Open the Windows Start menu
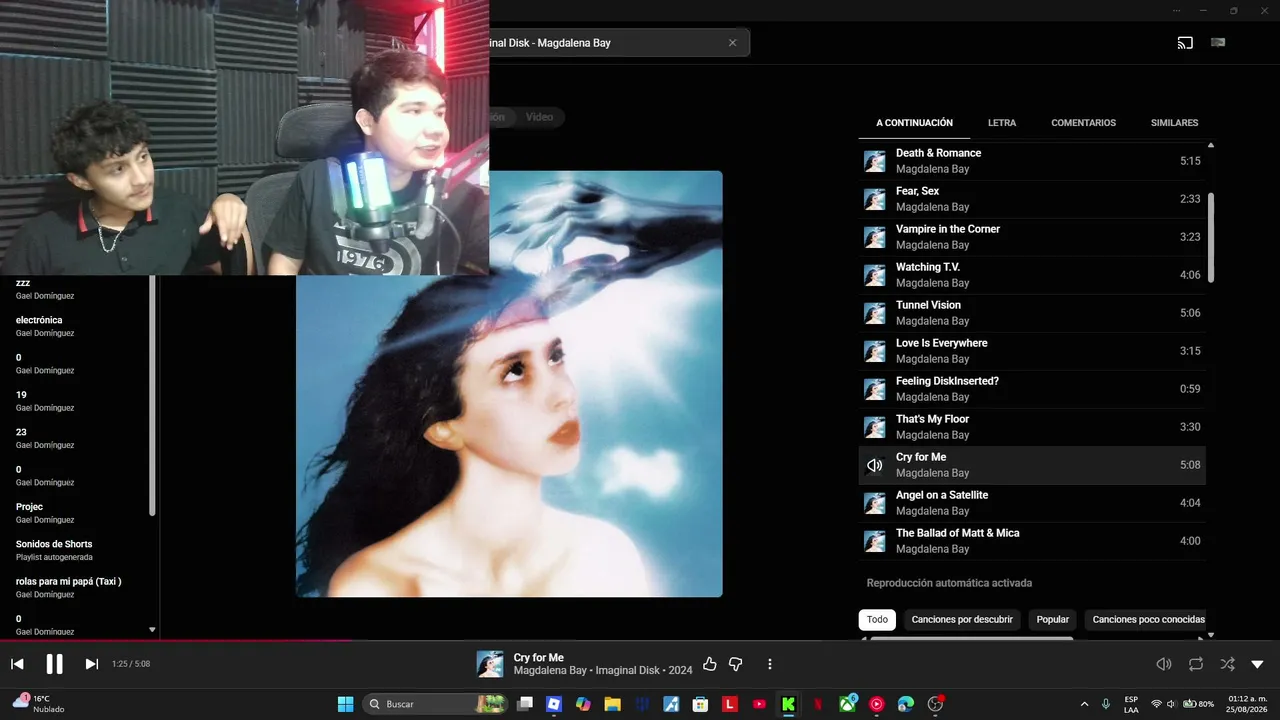The width and height of the screenshot is (1280, 720). point(345,704)
